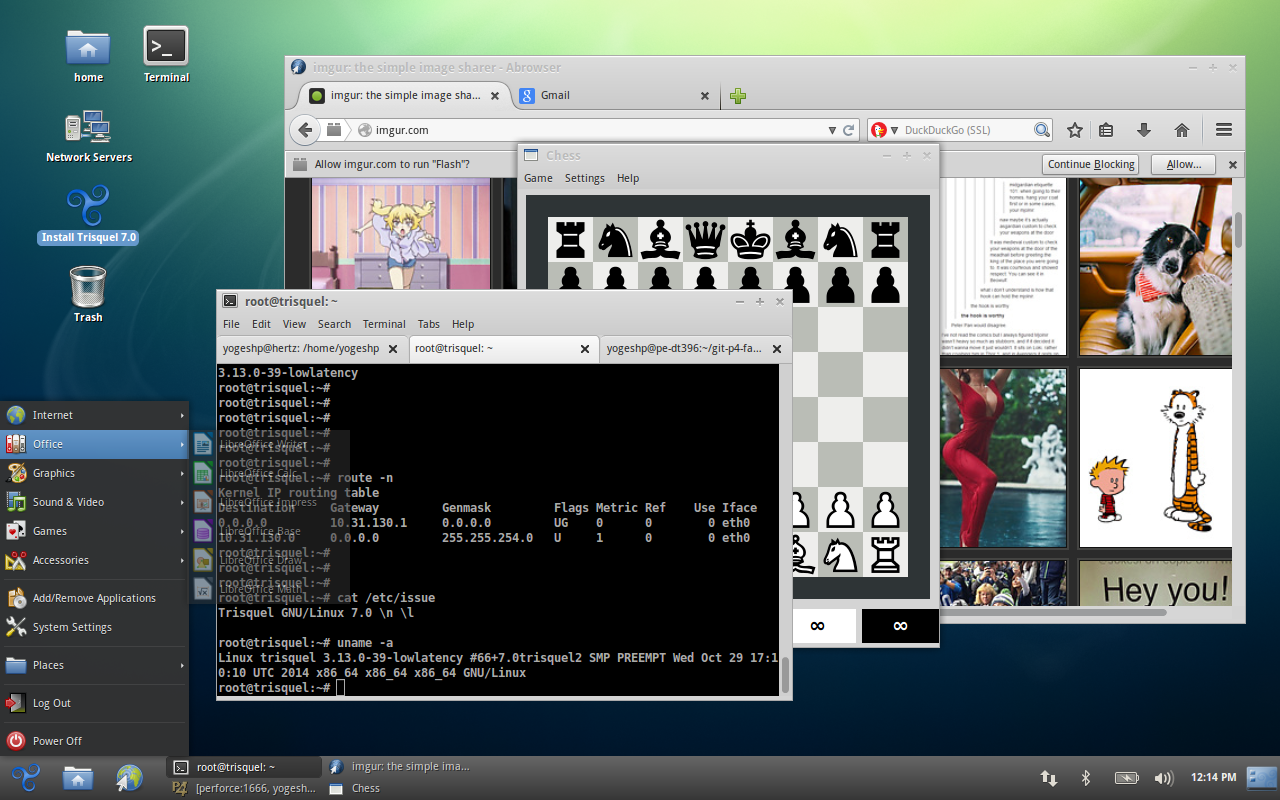This screenshot has height=800, width=1280.
Task: Click the search magnifier in the DuckDuckGo box
Action: pyautogui.click(x=1042, y=130)
